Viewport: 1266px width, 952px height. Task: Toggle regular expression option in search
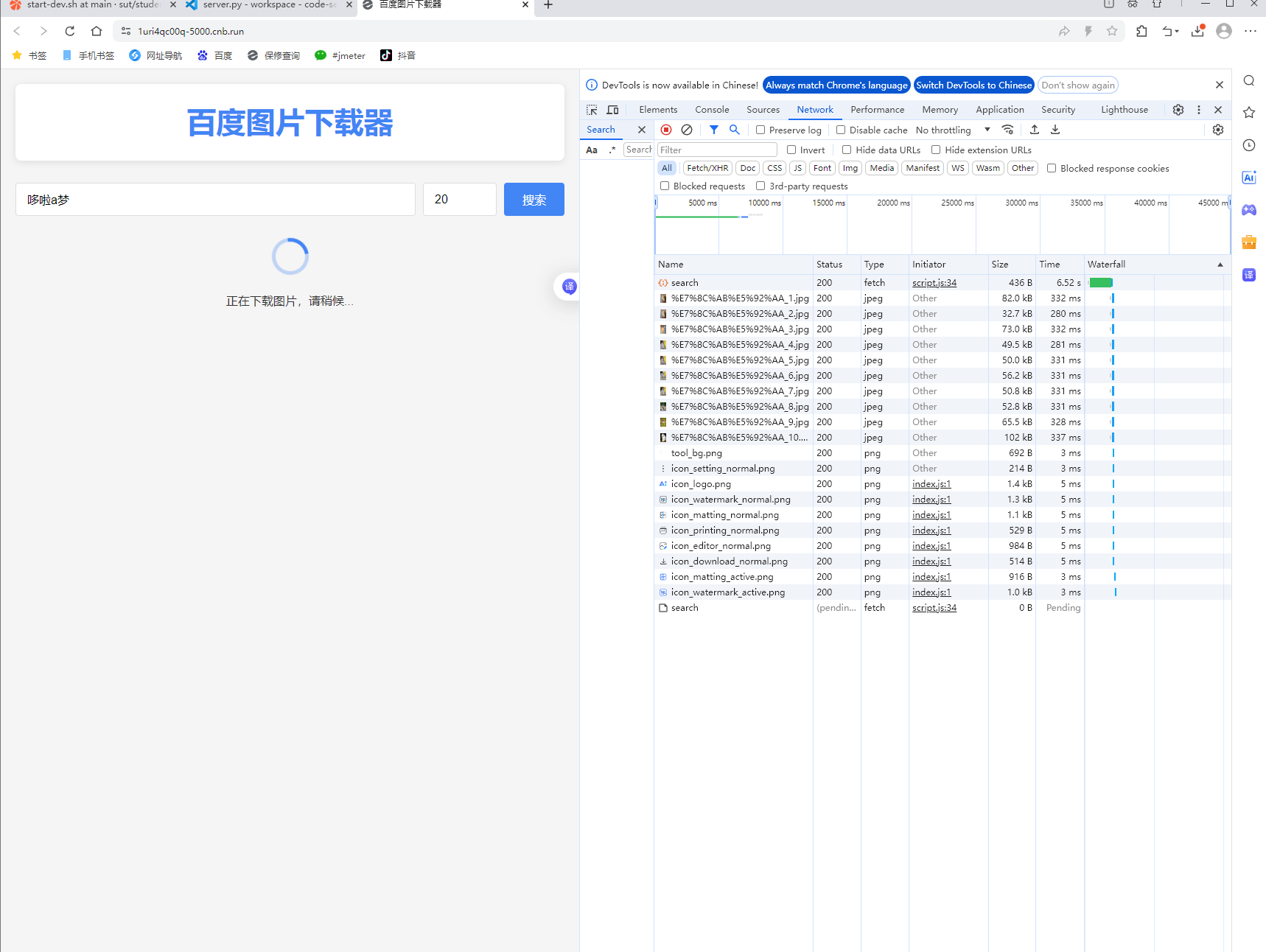point(612,150)
